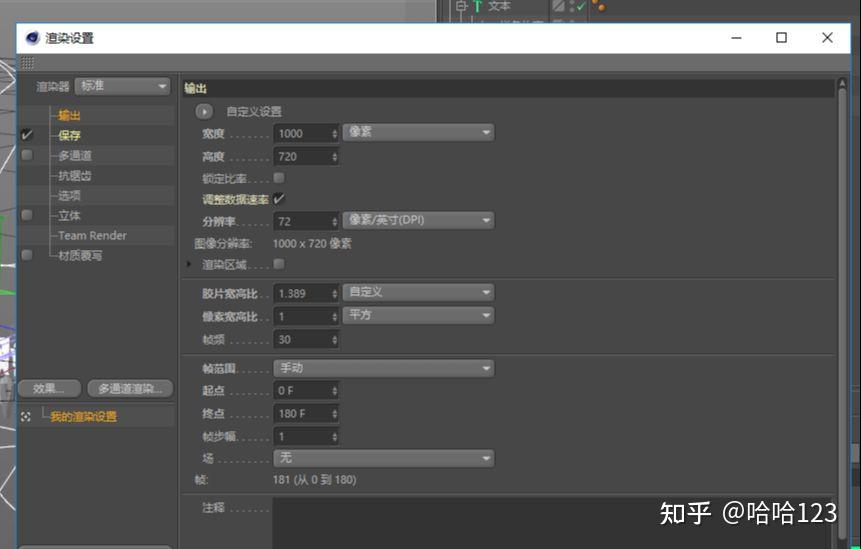Click the orange tag icon in background object manager
This screenshot has height=549, width=861.
click(599, 6)
